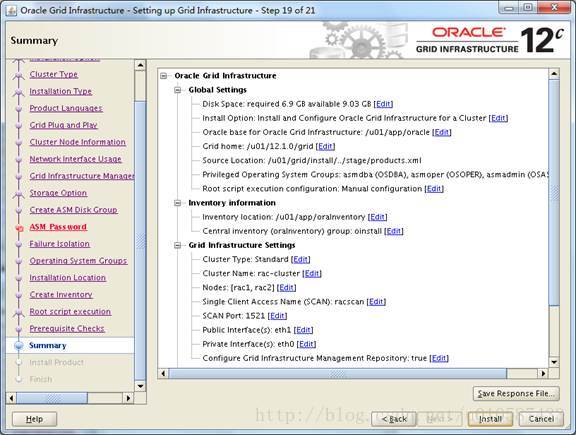Edit the Public Interface eth1
Viewport: 576px width, 435px height.
tap(303, 330)
